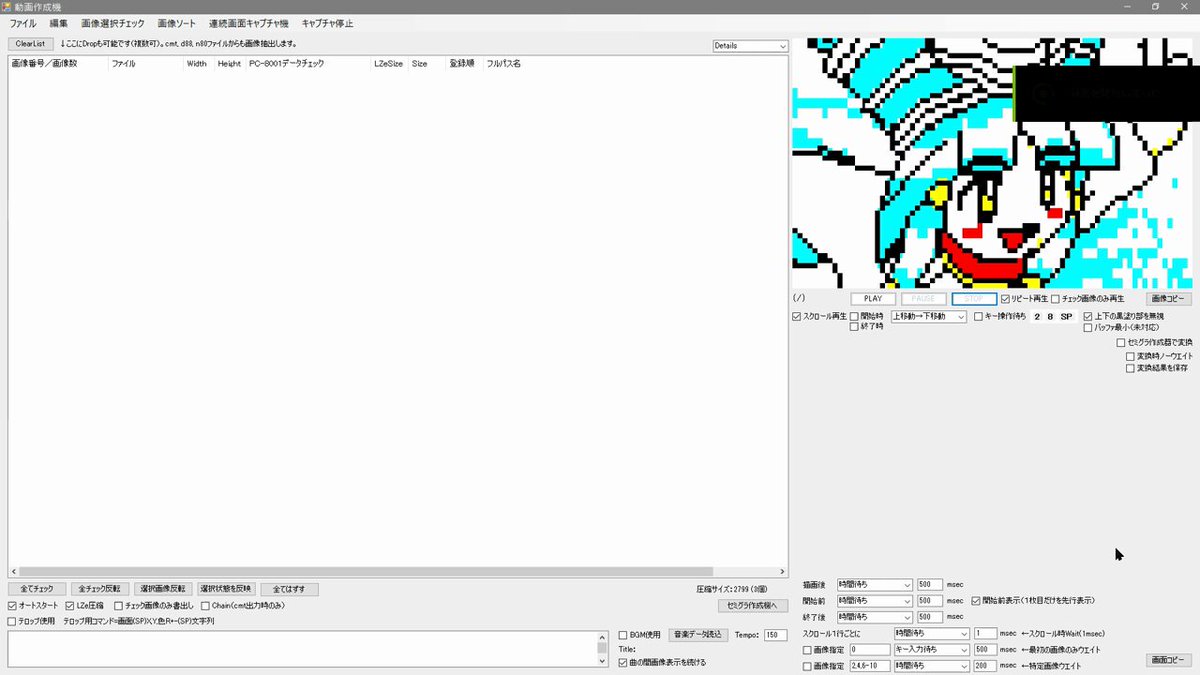The width and height of the screenshot is (1200, 675).
Task: Click the 画像コピー button
Action: coord(1169,299)
